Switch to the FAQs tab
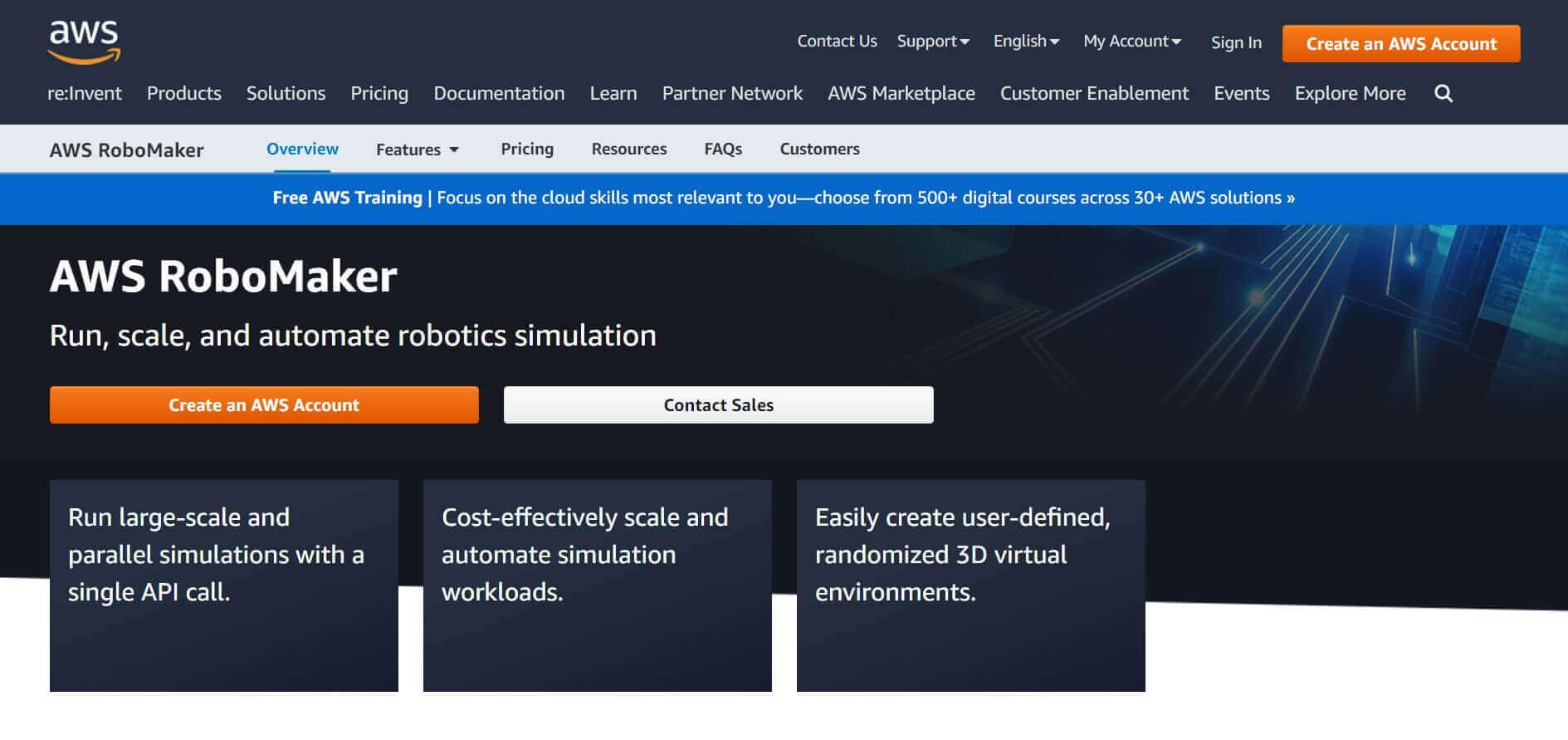Screen dimensions: 1568x740 click(x=723, y=149)
